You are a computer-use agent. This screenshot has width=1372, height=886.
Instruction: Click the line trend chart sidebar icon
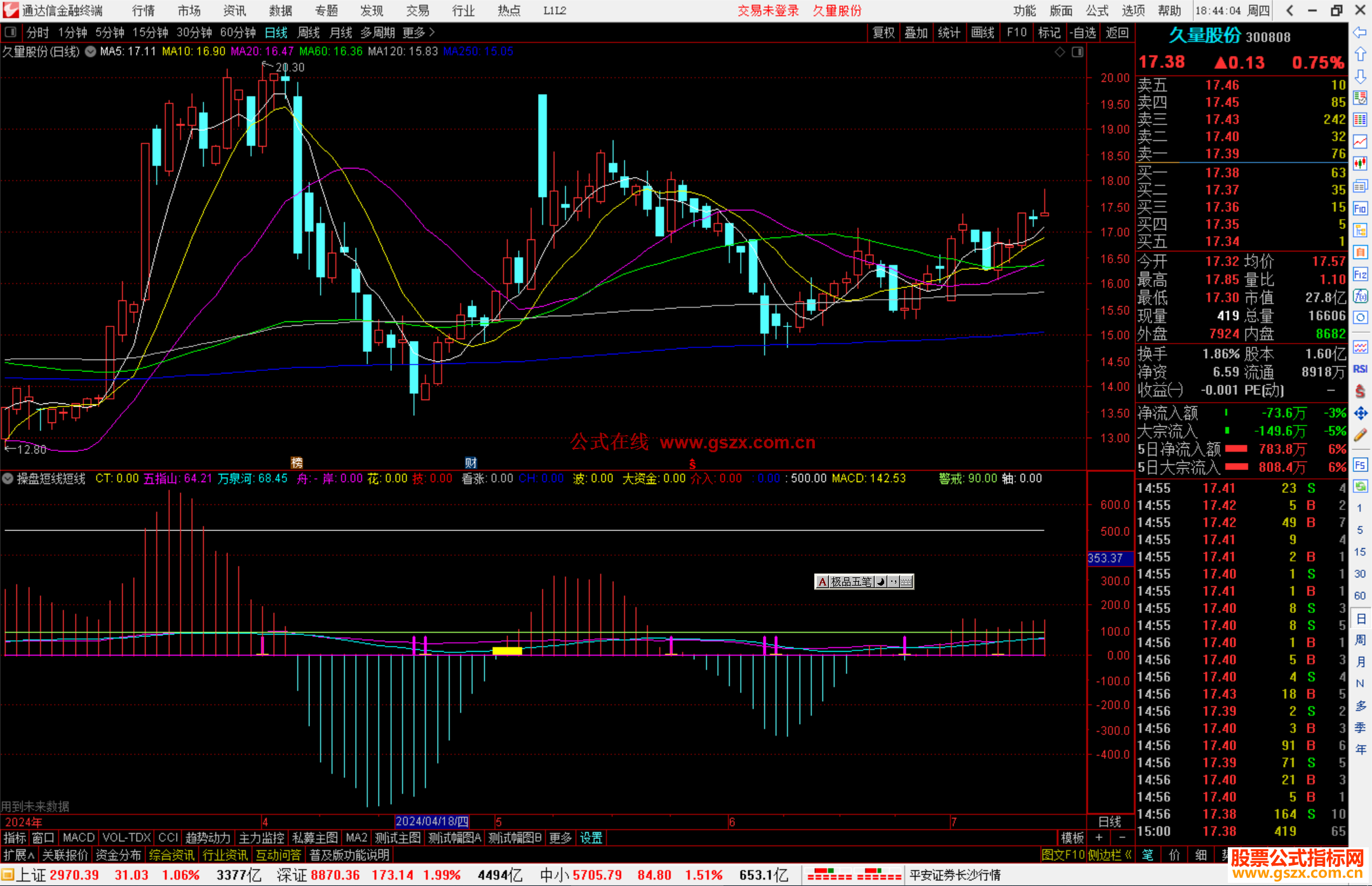[1360, 142]
